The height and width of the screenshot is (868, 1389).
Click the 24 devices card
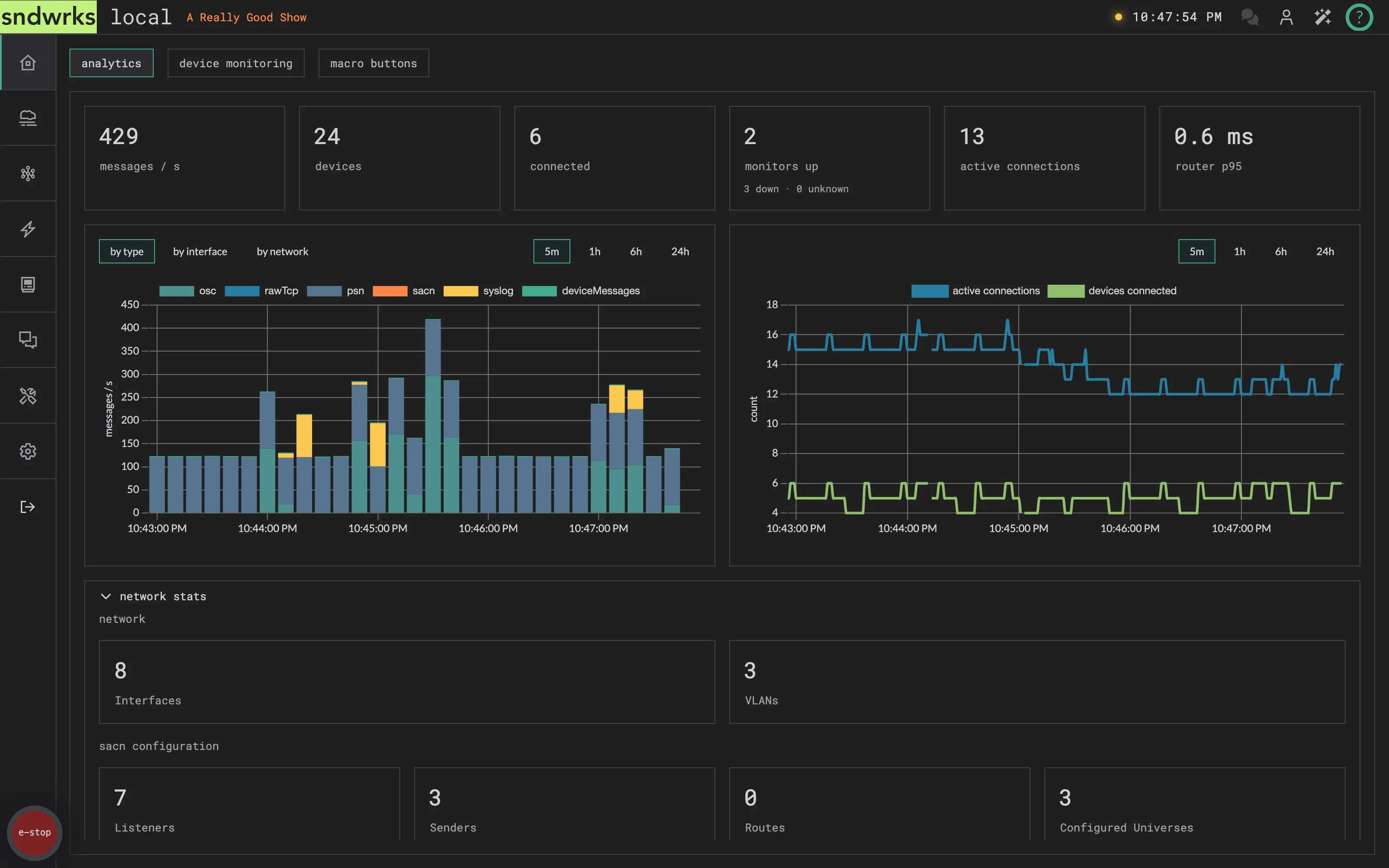pyautogui.click(x=399, y=158)
